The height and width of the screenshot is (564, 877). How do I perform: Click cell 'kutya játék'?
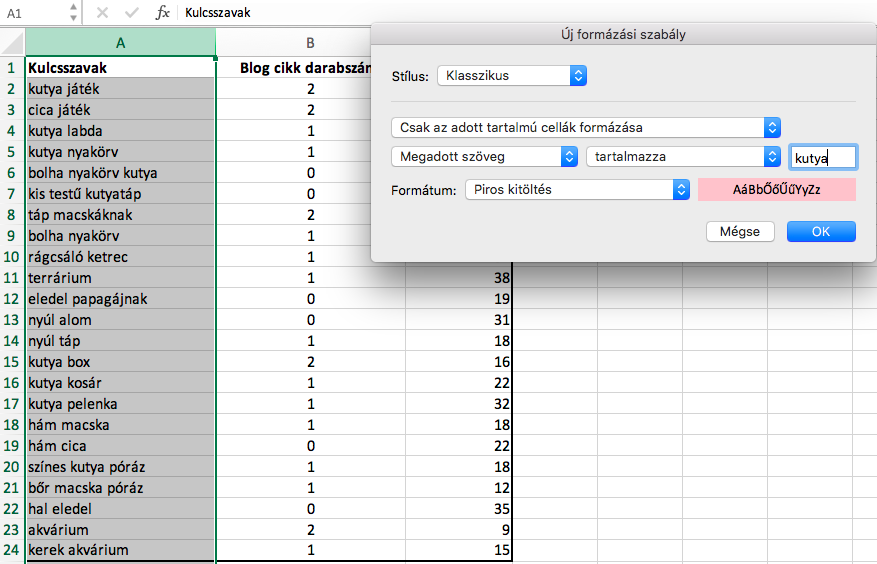[x=120, y=89]
